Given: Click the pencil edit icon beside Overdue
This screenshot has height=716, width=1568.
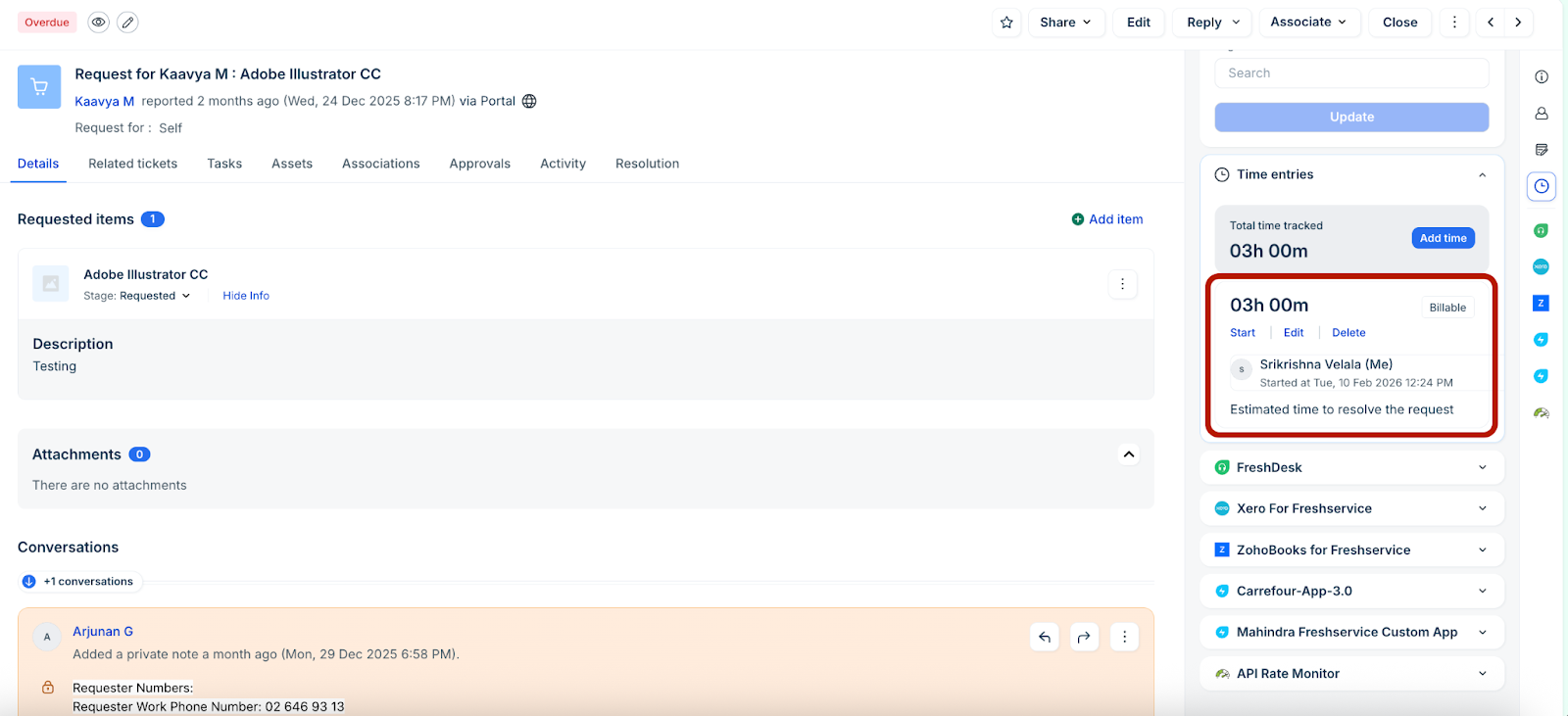Looking at the screenshot, I should tap(127, 22).
